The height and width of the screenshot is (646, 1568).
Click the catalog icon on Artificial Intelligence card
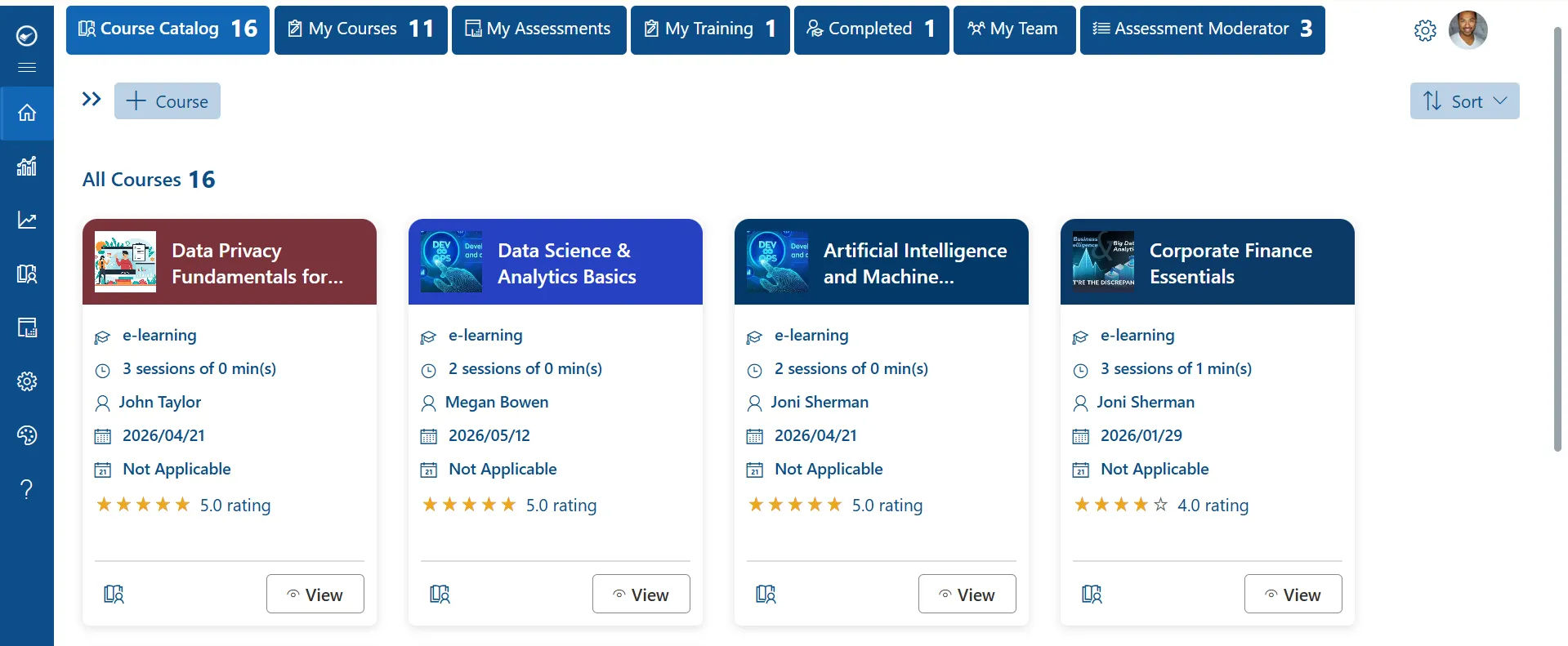pos(766,595)
